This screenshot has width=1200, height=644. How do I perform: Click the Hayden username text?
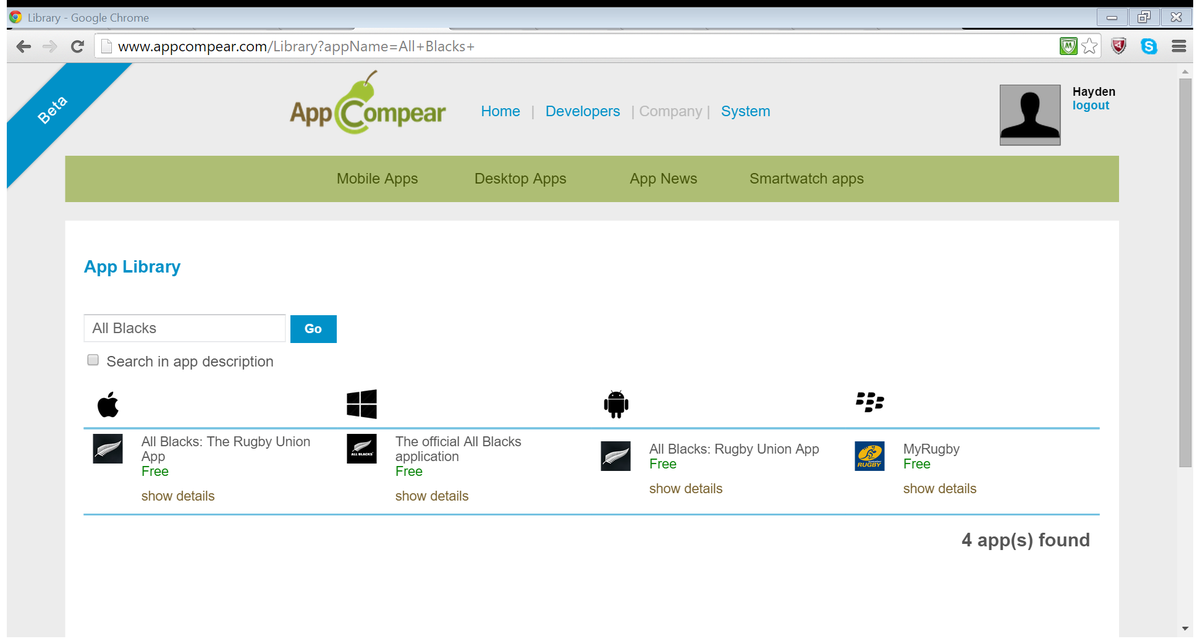pos(1094,92)
